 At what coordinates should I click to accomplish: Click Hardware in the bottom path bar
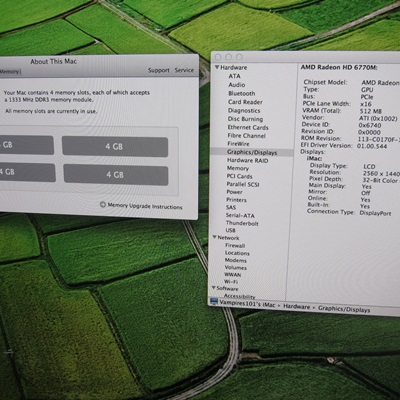(296, 307)
